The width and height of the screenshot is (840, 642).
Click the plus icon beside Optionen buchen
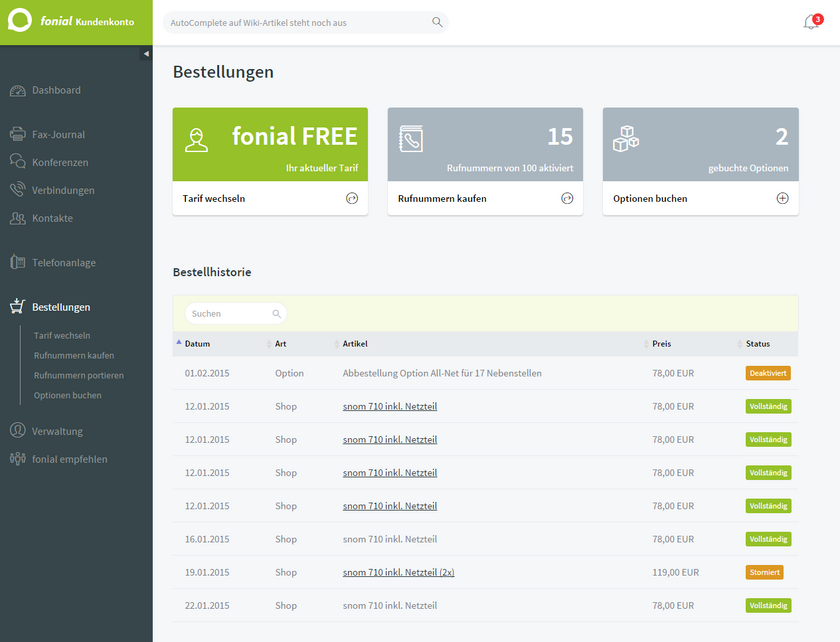point(782,199)
